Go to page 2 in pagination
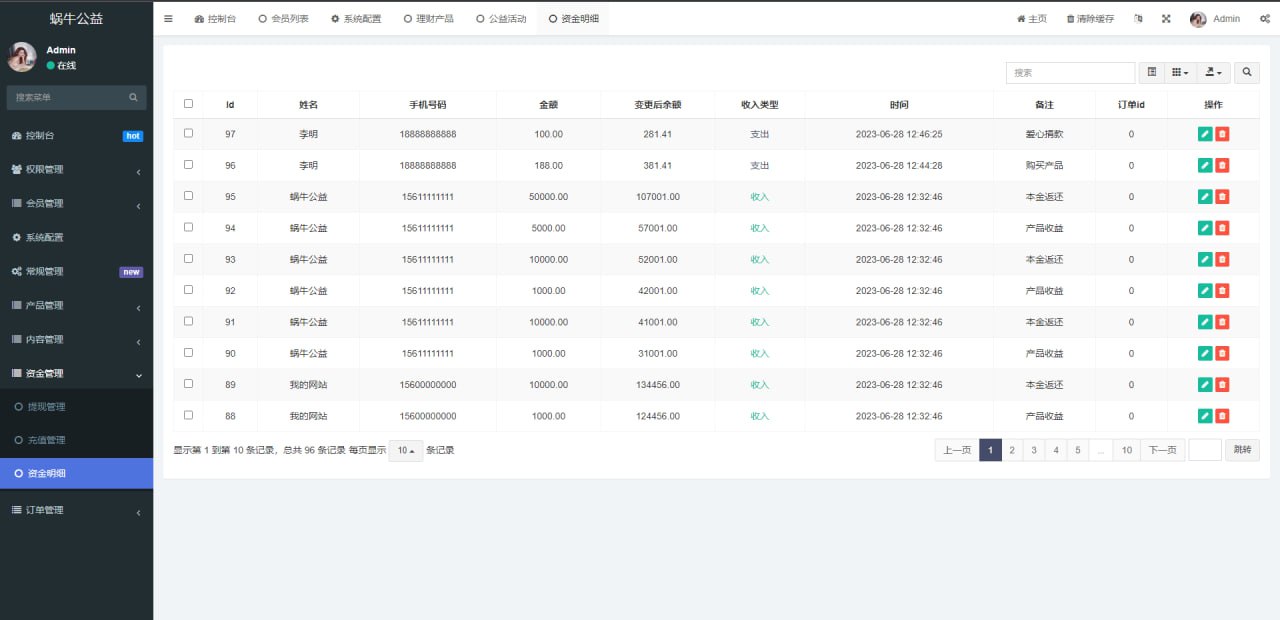The width and height of the screenshot is (1280, 620). 1012,450
